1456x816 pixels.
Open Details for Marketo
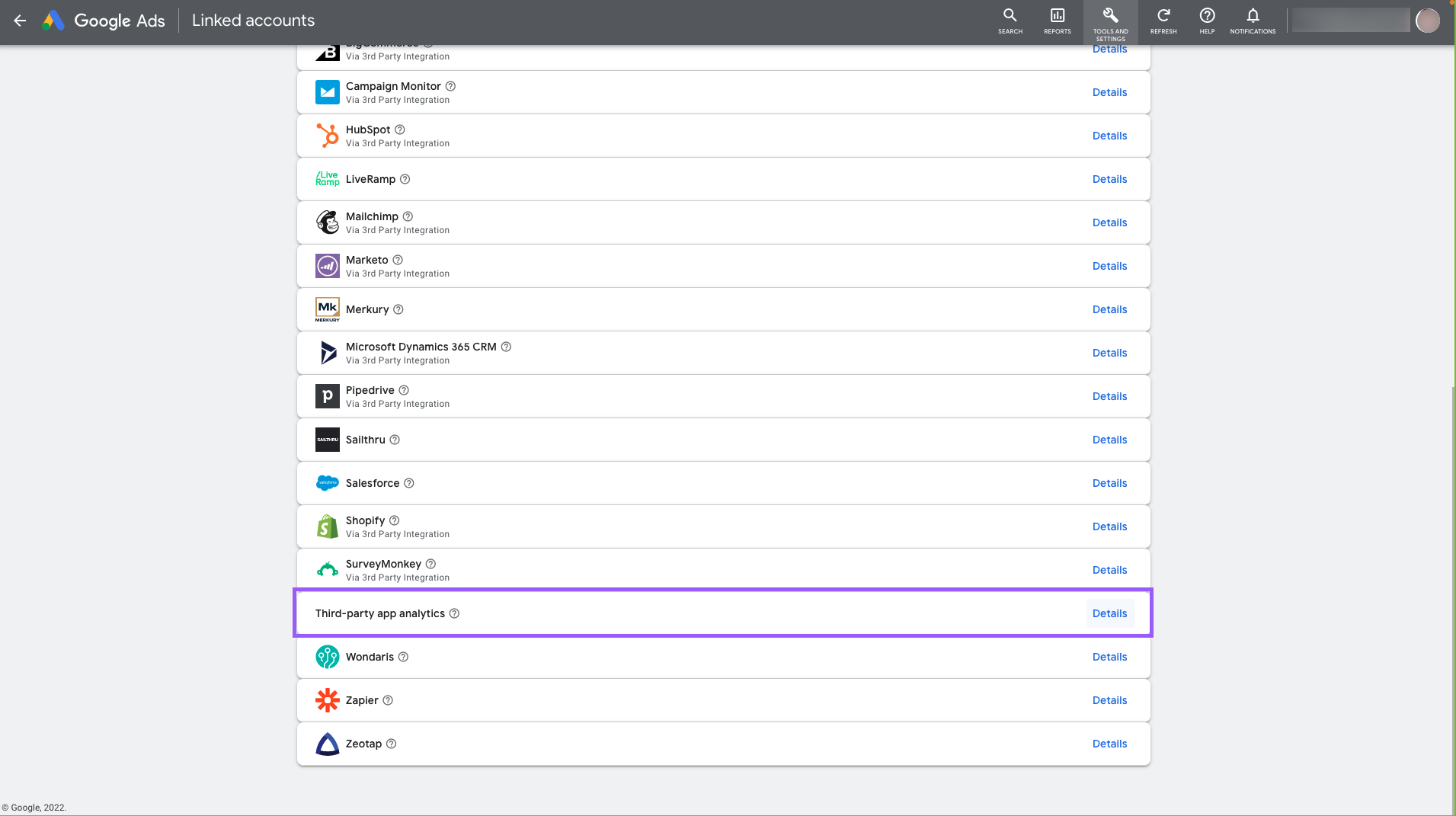pyautogui.click(x=1109, y=266)
